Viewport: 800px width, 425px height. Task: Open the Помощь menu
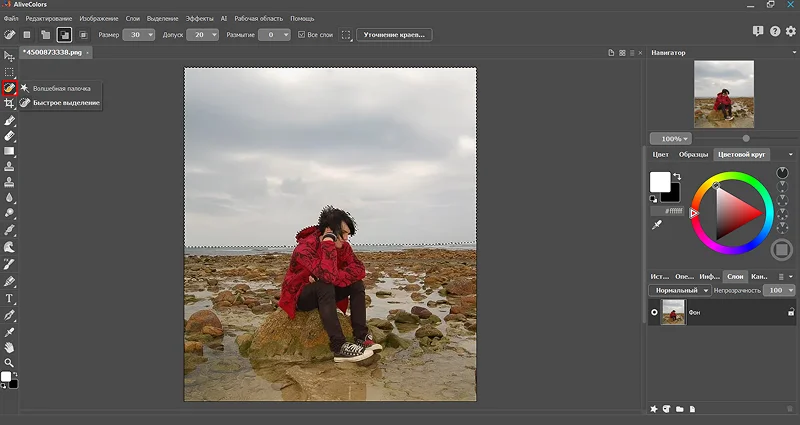click(x=302, y=18)
